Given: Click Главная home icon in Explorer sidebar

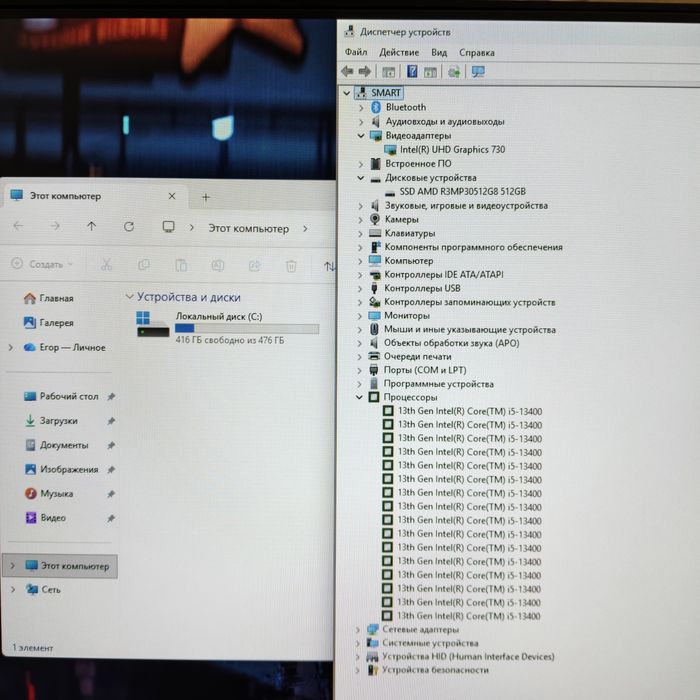Looking at the screenshot, I should click(30, 298).
